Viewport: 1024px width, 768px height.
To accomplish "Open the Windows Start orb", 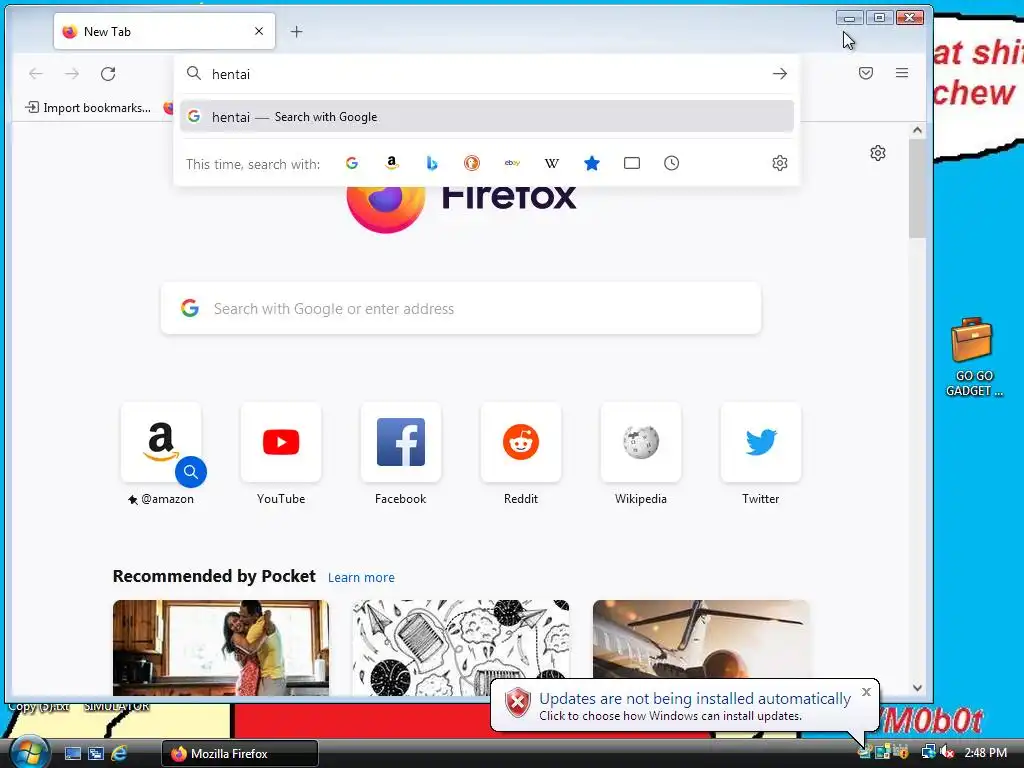I will (x=28, y=752).
